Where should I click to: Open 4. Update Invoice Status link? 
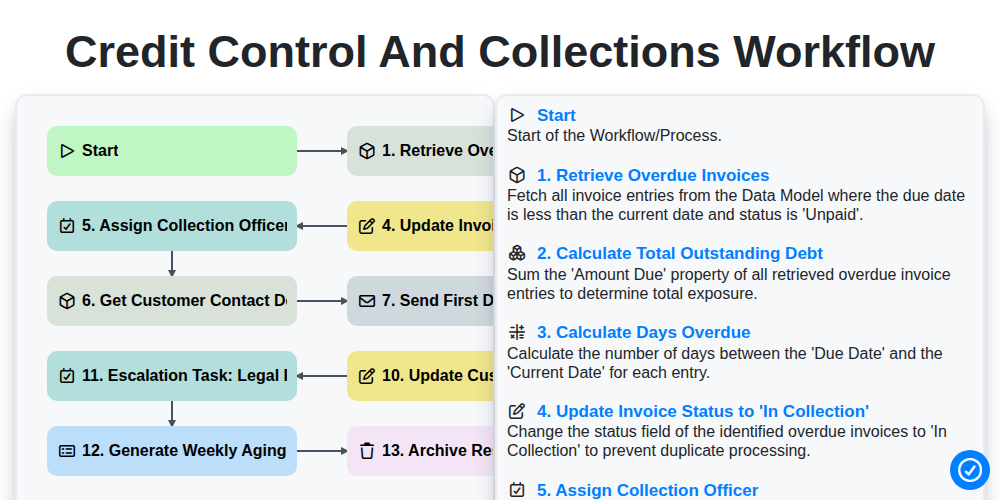(x=703, y=411)
